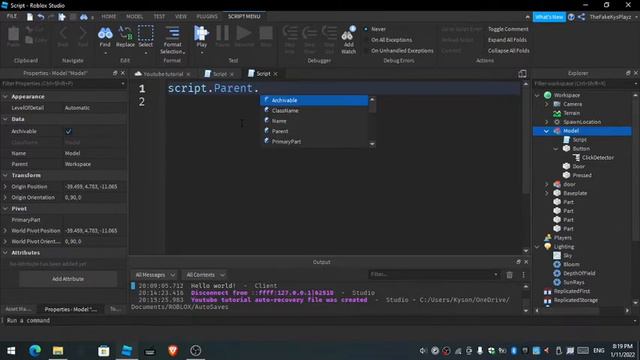
Task: Expand Camera node in Explorer
Action: [x=547, y=104]
